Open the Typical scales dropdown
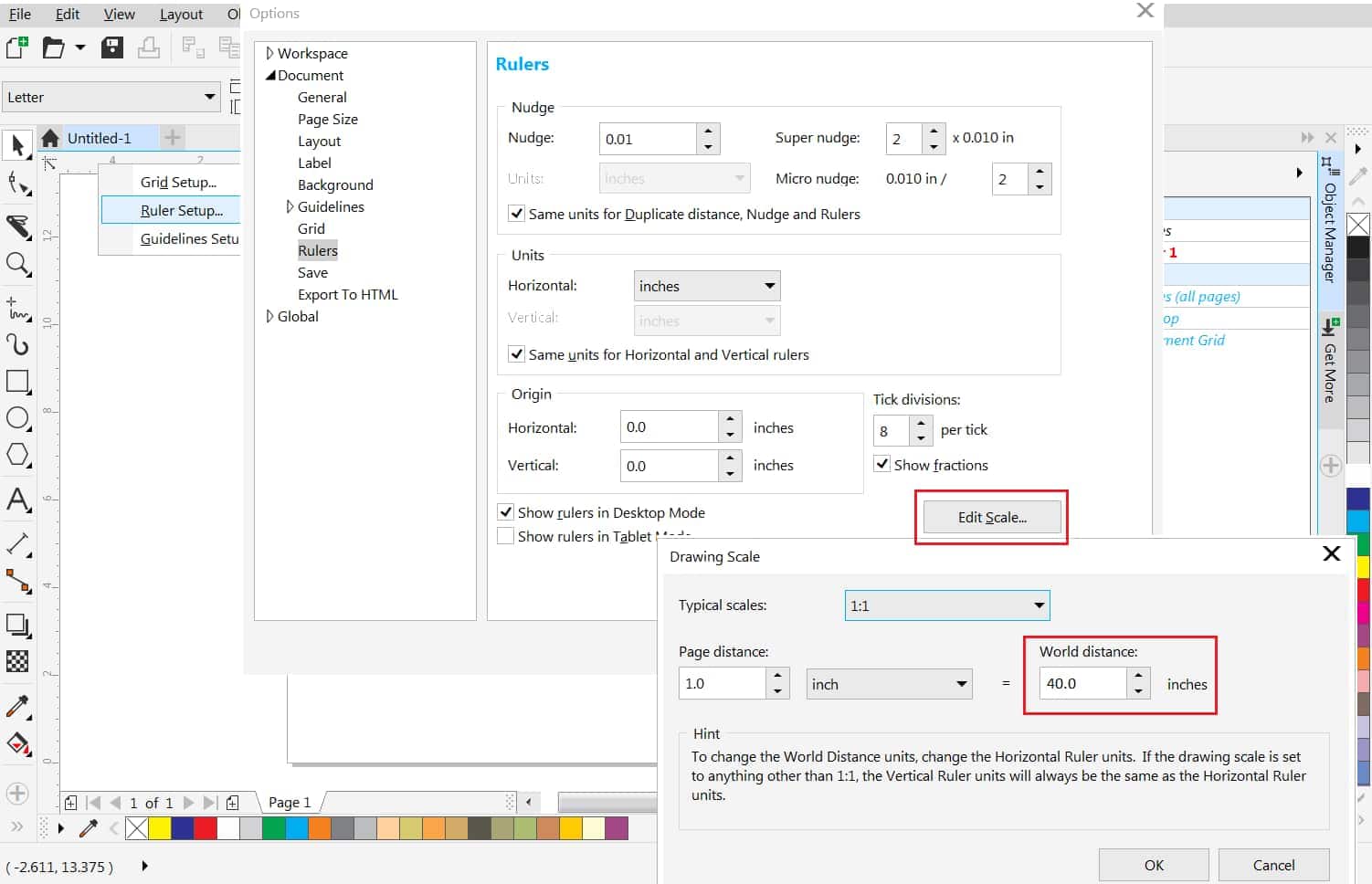Viewport: 1372px width, 884px height. 946,605
